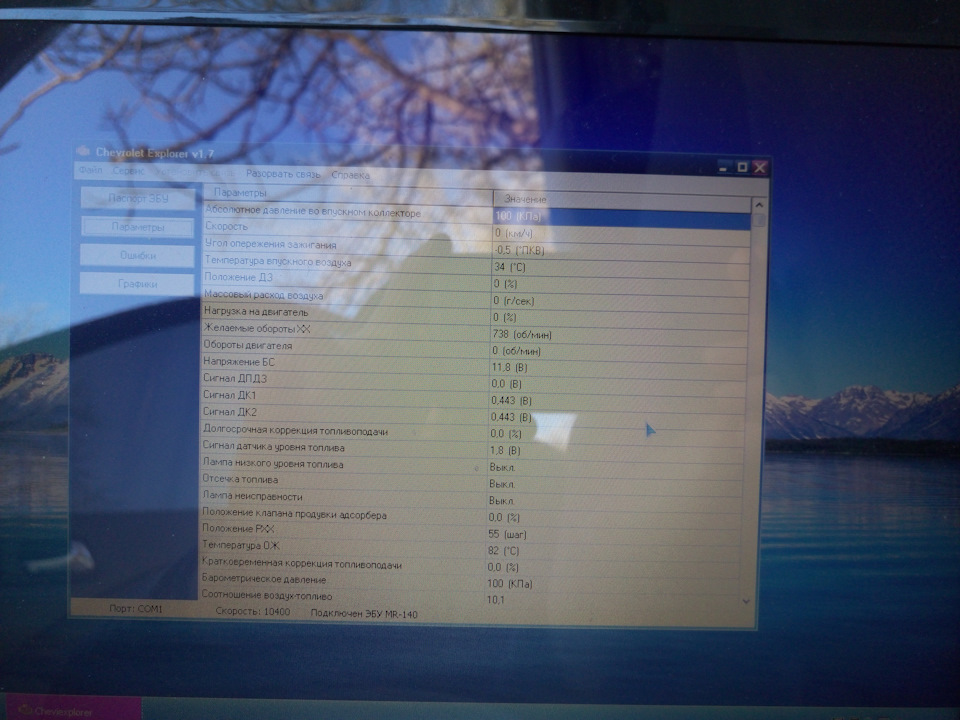The width and height of the screenshot is (960, 720).
Task: Select Долгосрочная коррекция топливоподачи row
Action: pyautogui.click(x=474, y=432)
